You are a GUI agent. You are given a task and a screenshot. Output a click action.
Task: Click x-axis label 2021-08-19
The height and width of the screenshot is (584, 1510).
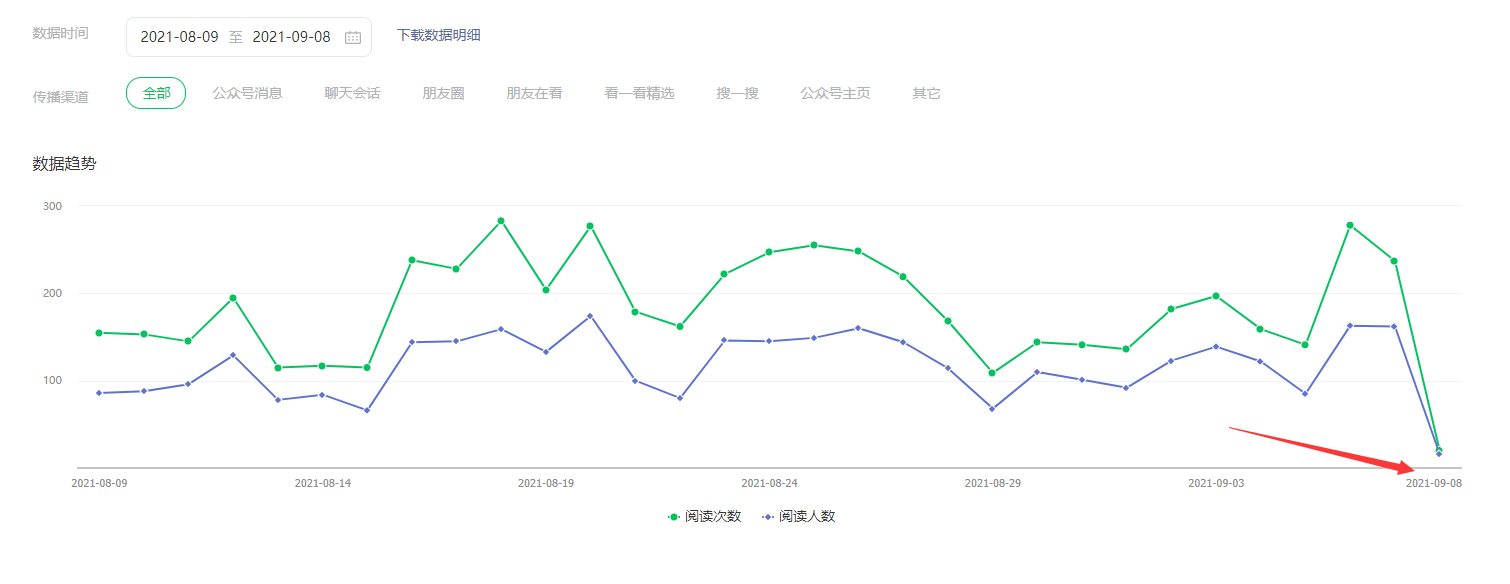pyautogui.click(x=546, y=483)
